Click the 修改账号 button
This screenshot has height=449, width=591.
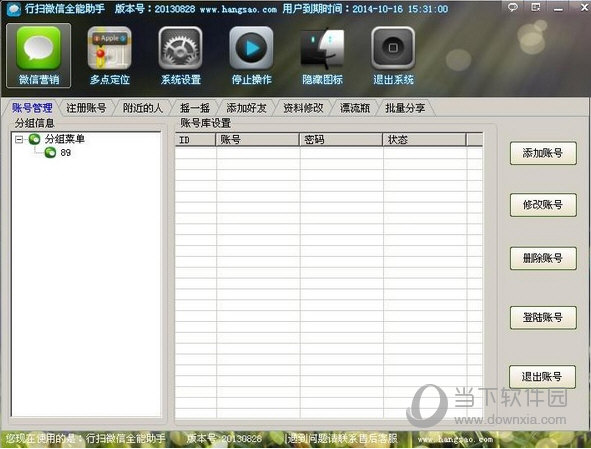543,205
